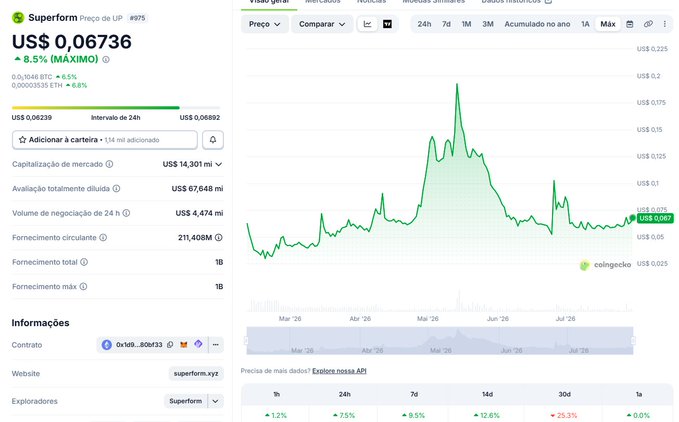
Task: Click info icon beside 211,408M value
Action: point(219,237)
